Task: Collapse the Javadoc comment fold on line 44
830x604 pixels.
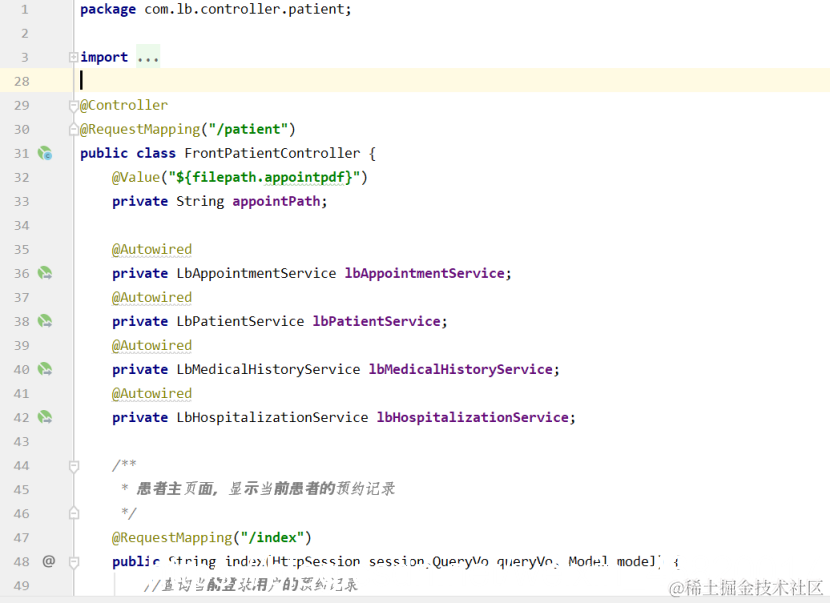Action: pyautogui.click(x=74, y=466)
